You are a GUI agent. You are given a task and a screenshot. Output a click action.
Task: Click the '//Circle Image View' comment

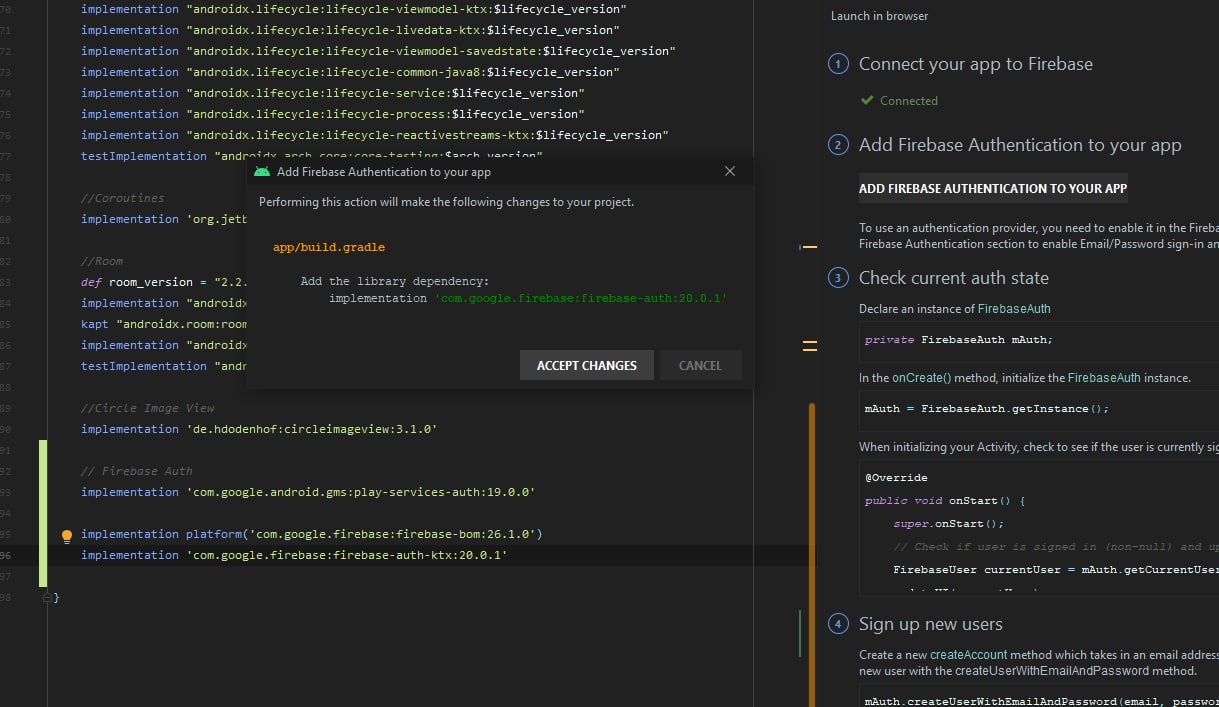tap(148, 408)
